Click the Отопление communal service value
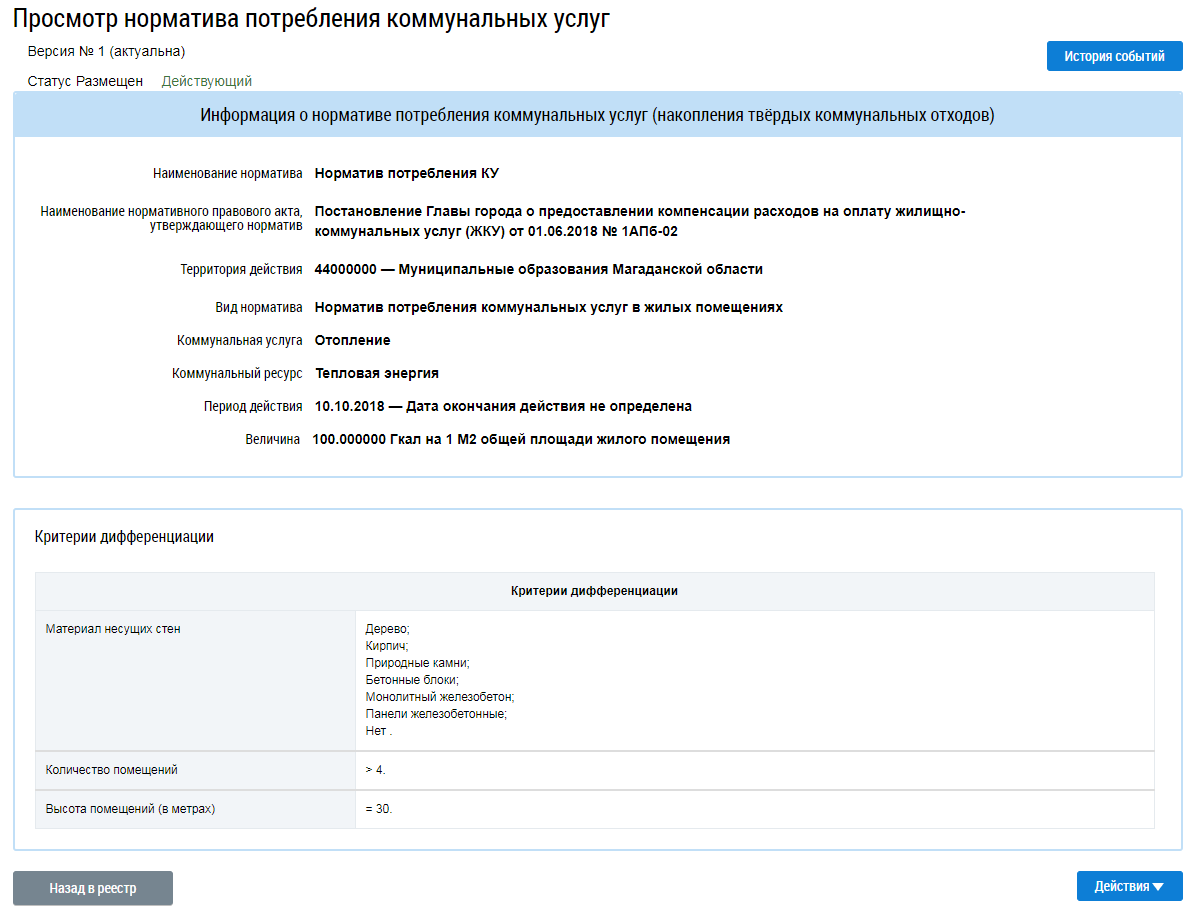 click(352, 340)
